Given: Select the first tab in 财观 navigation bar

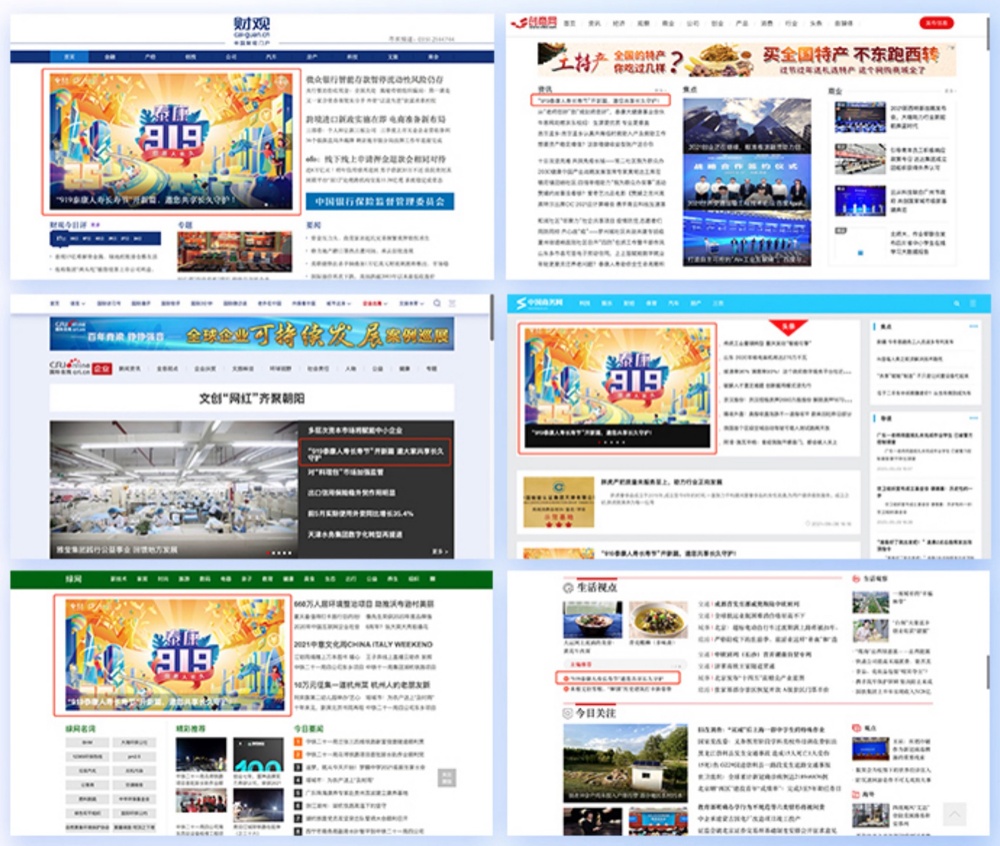Looking at the screenshot, I should 69,58.
